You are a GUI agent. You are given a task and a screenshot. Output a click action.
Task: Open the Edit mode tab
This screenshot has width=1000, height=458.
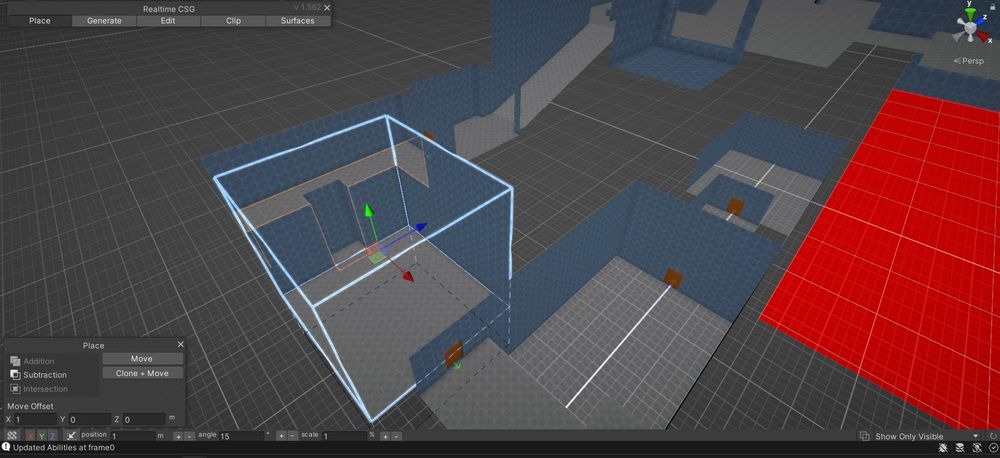(168, 20)
